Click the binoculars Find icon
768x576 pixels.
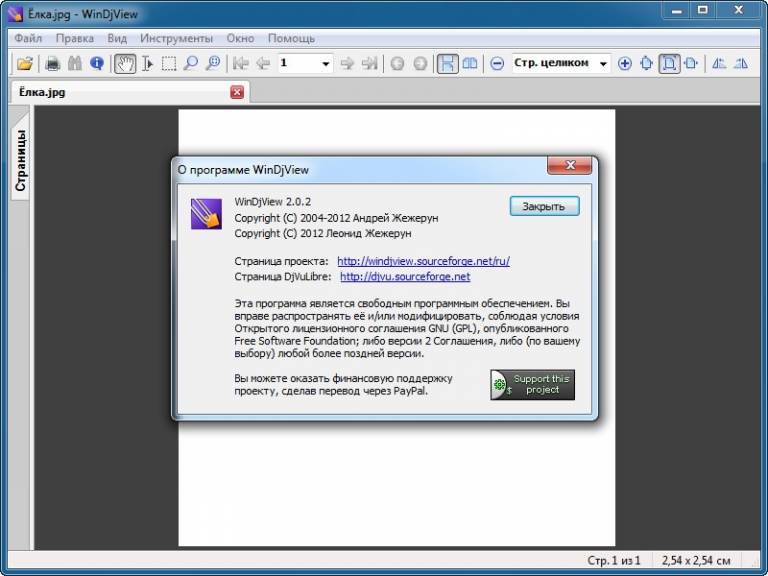75,63
